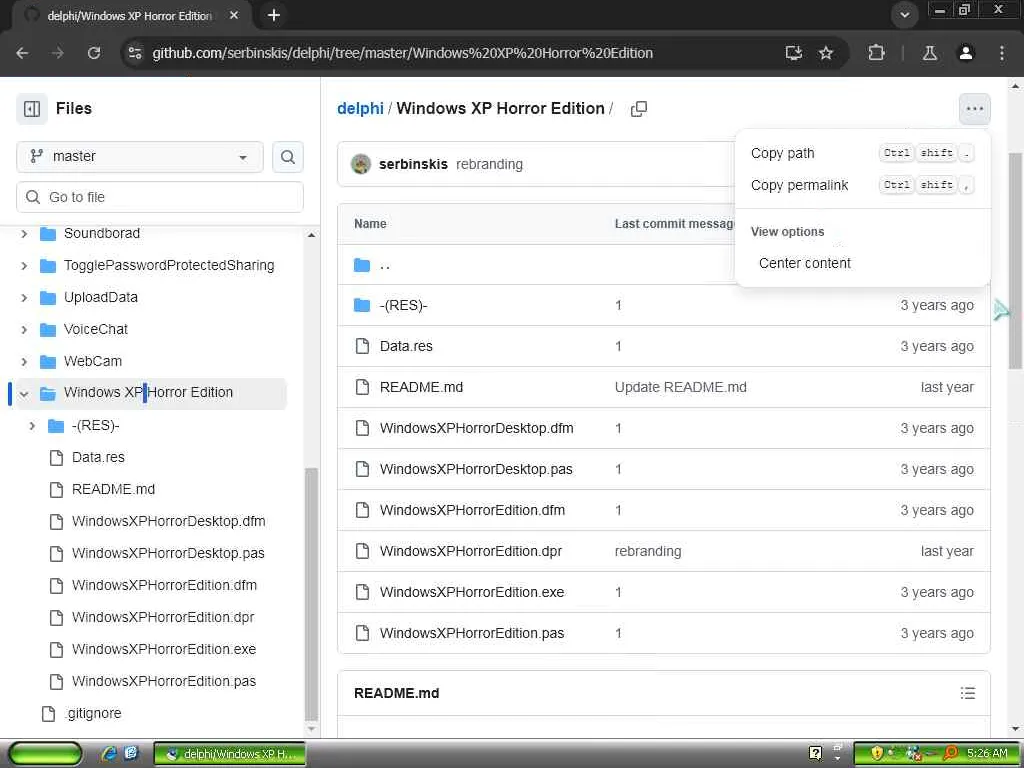
Task: Reload the page with the refresh icon
Action: click(x=94, y=53)
